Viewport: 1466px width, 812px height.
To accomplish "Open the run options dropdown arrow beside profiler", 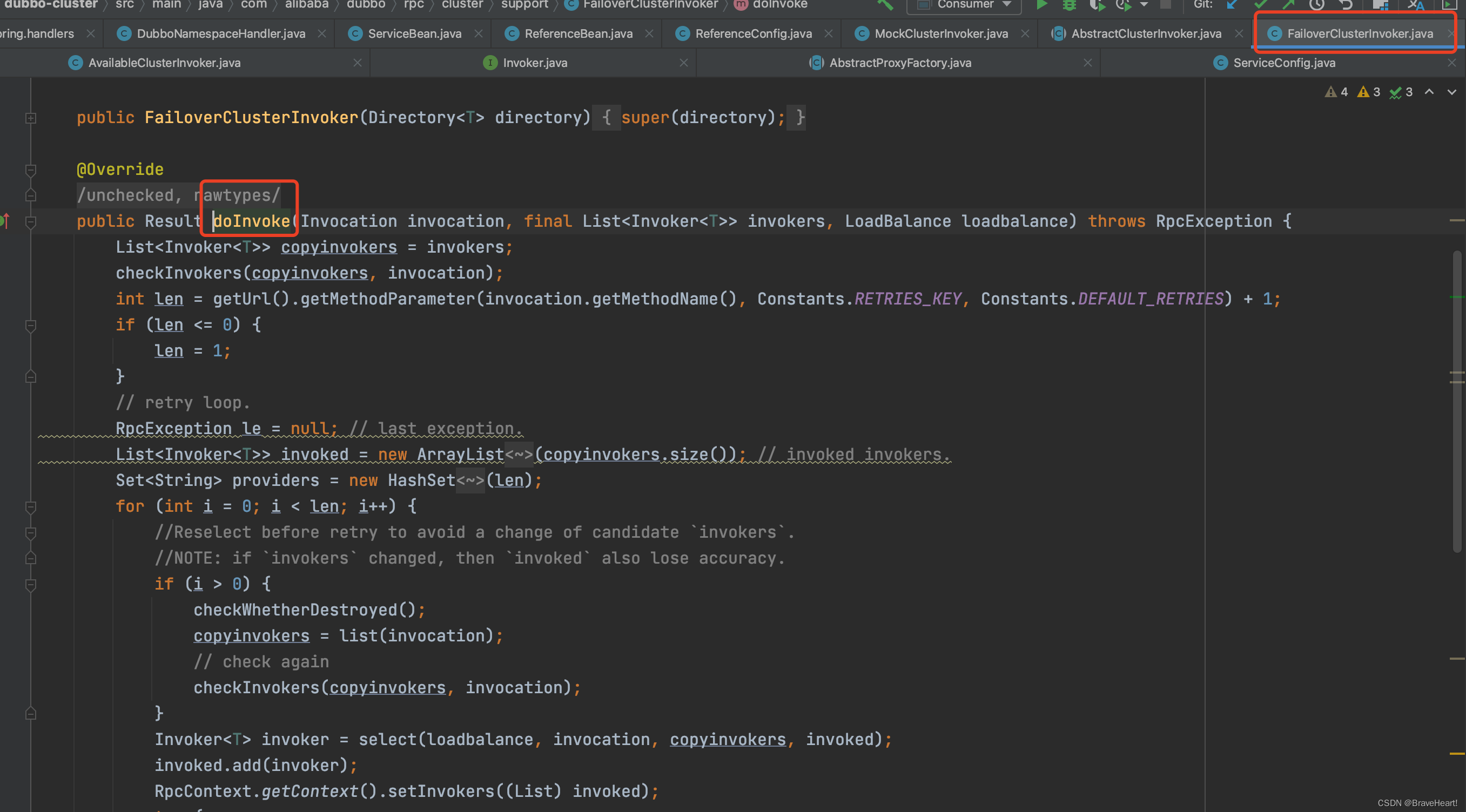I will [x=1144, y=4].
